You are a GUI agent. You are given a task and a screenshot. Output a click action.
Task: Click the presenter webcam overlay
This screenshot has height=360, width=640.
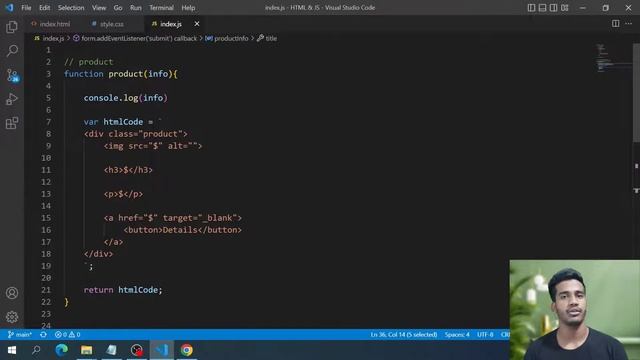pyautogui.click(x=575, y=310)
